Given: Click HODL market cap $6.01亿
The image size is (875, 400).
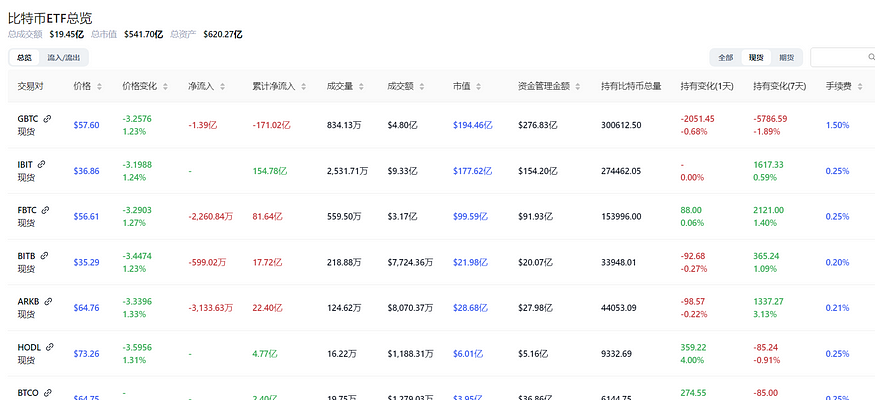Looking at the screenshot, I should (468, 354).
